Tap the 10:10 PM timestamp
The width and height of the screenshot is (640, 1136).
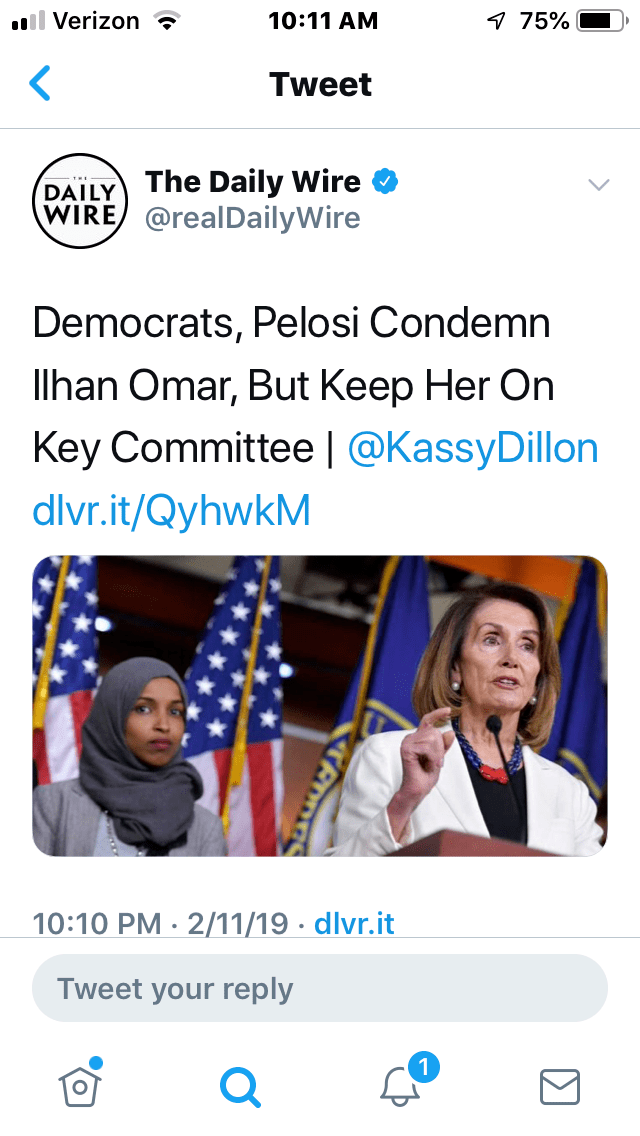(97, 924)
